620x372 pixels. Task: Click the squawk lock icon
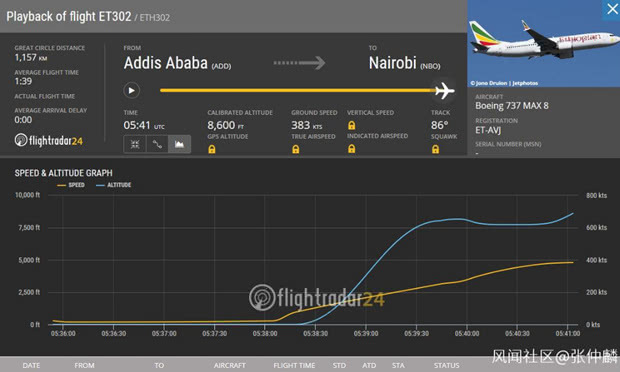pos(435,149)
